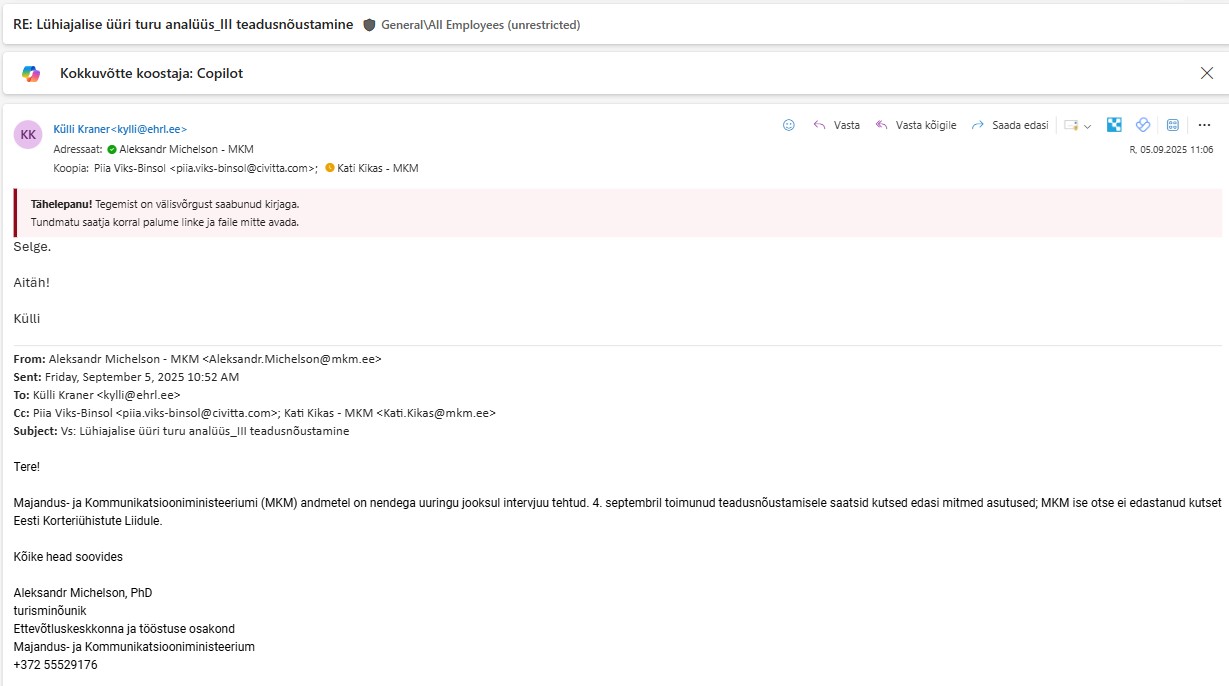This screenshot has height=686, width=1229.
Task: Open the General\All Employees sensitivity label
Action: 480,25
